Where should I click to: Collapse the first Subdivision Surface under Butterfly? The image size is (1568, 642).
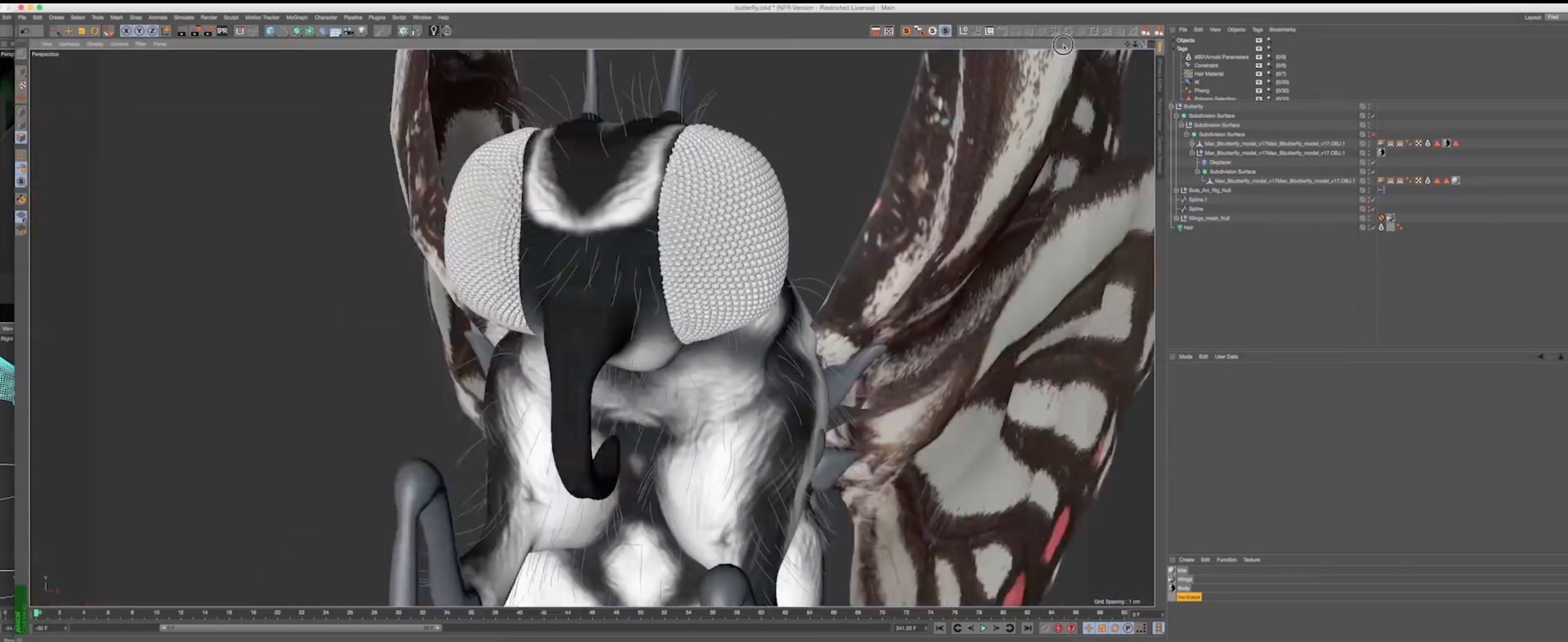point(1176,116)
